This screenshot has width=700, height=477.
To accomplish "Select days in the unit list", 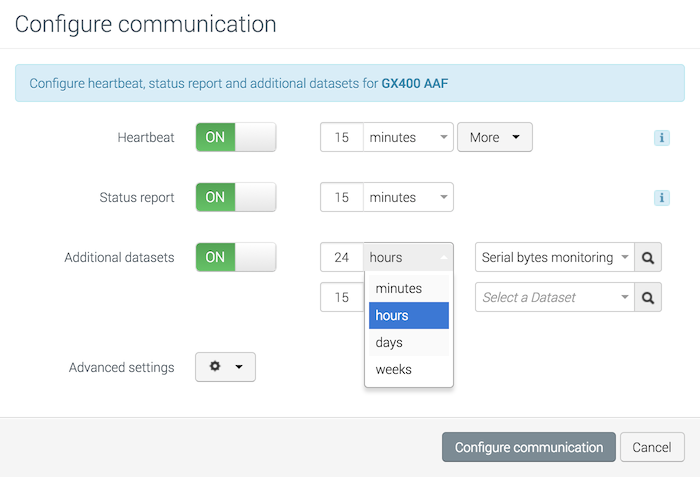I will coord(408,343).
